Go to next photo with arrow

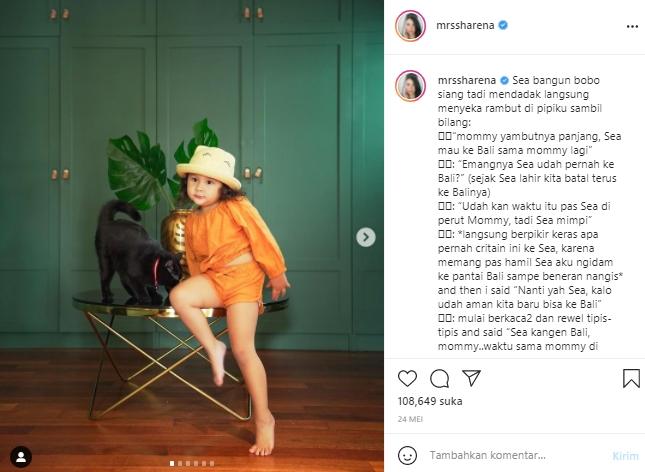tap(366, 237)
